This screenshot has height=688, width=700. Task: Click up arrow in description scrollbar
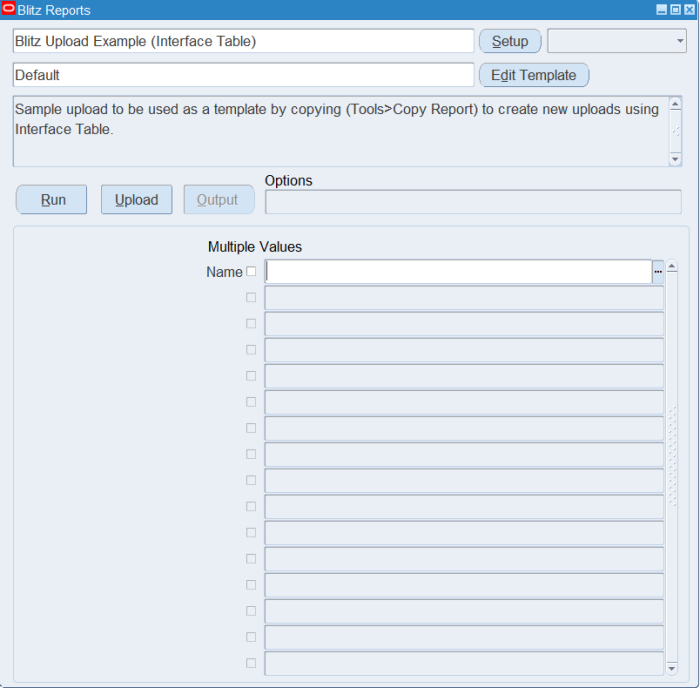click(x=675, y=104)
